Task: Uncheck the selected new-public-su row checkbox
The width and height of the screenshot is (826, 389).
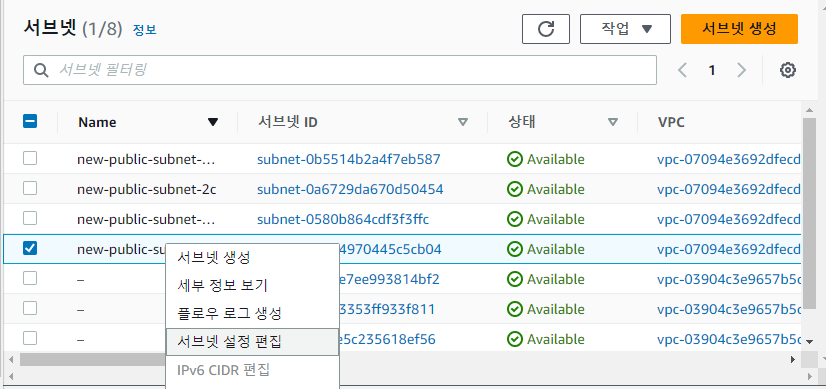Action: (x=30, y=248)
